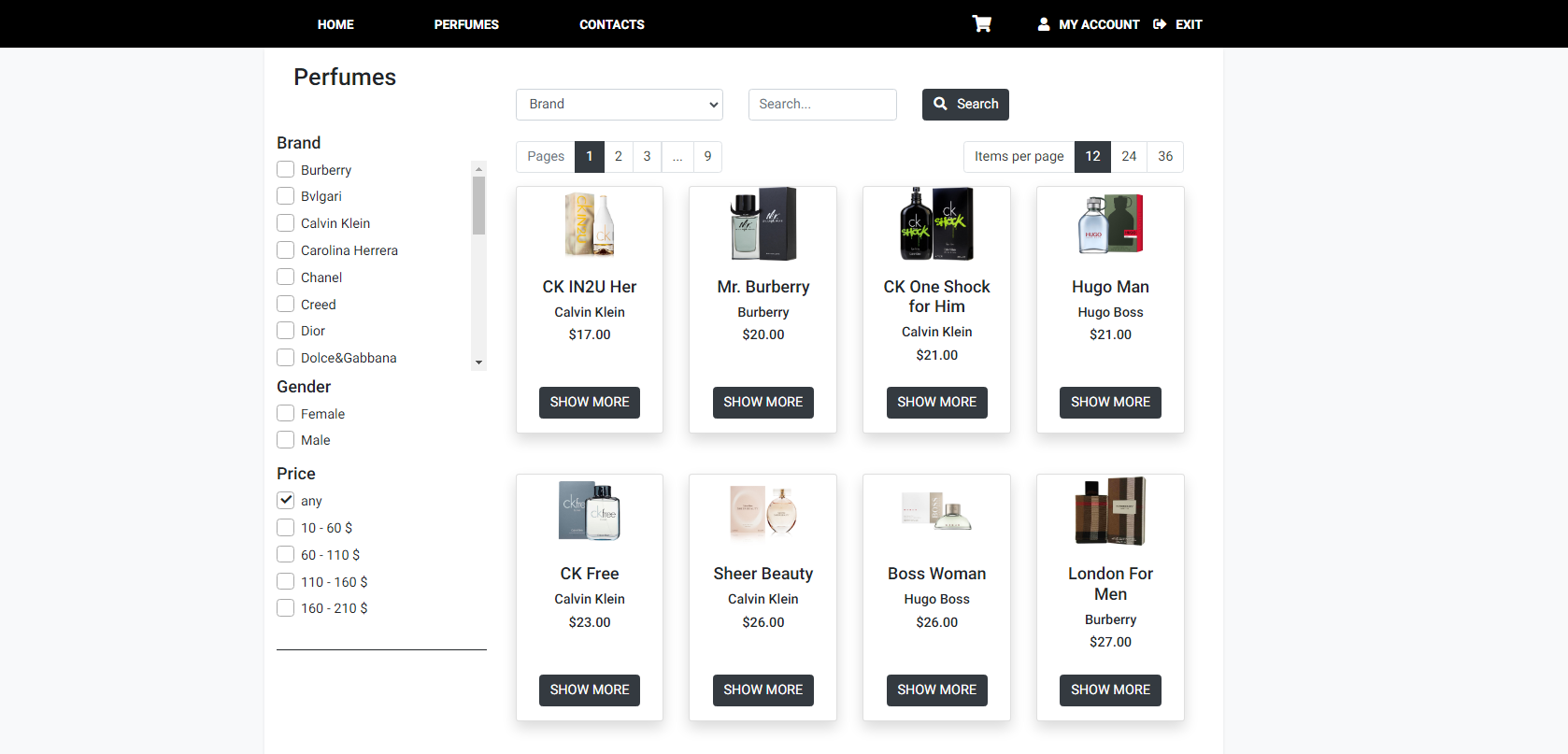Viewport: 1568px width, 754px height.
Task: Open the Perfumes navigation menu item
Action: [466, 24]
